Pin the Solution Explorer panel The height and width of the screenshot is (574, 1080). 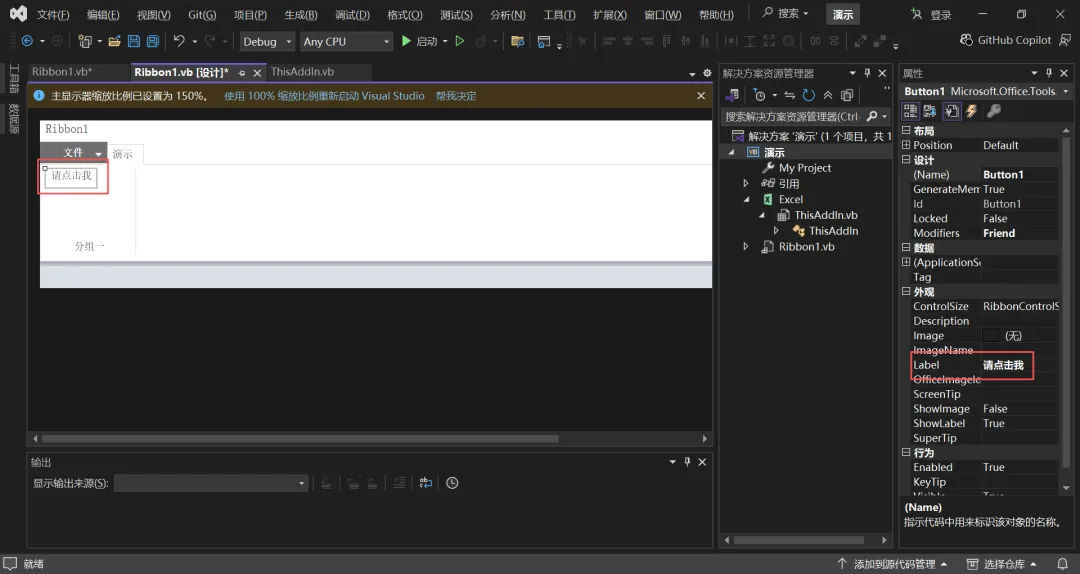pos(867,73)
